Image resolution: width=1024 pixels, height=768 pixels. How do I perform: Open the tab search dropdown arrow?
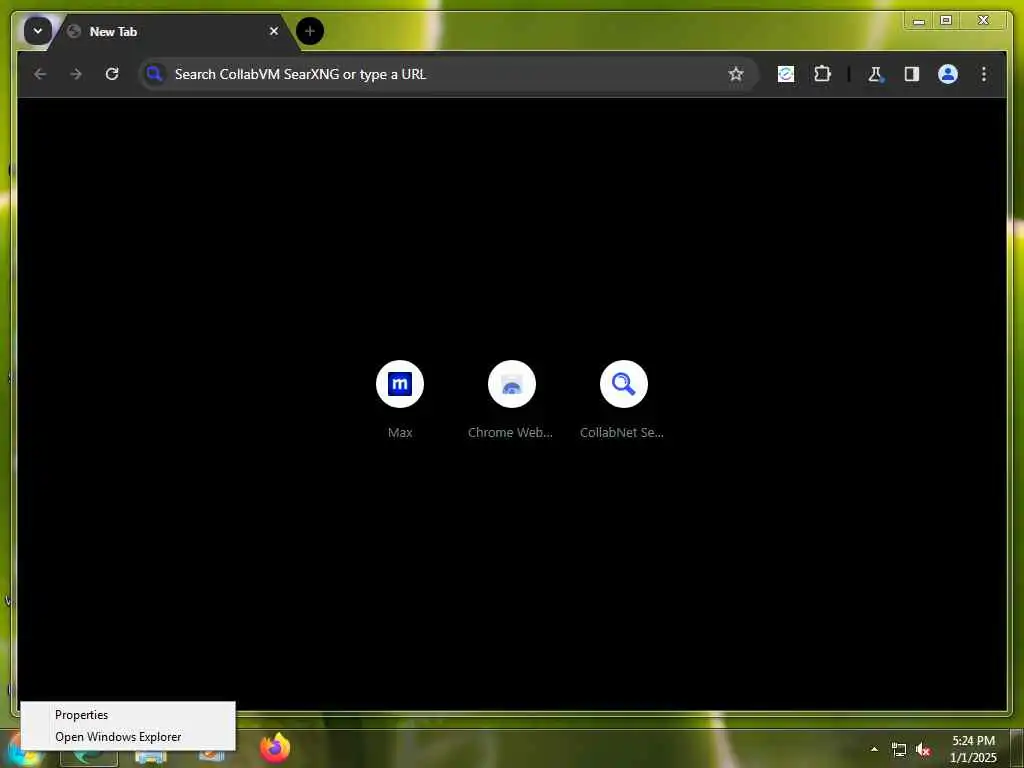click(x=38, y=31)
